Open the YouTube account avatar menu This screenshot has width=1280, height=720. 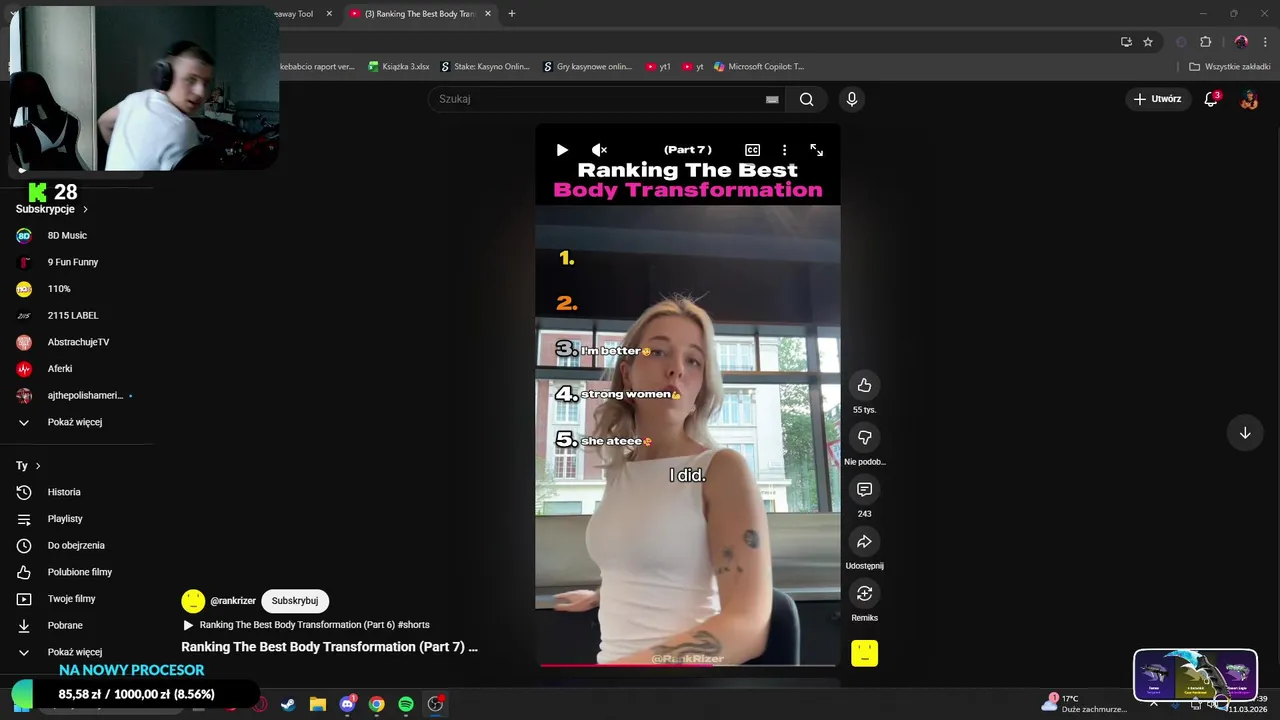tap(1249, 99)
